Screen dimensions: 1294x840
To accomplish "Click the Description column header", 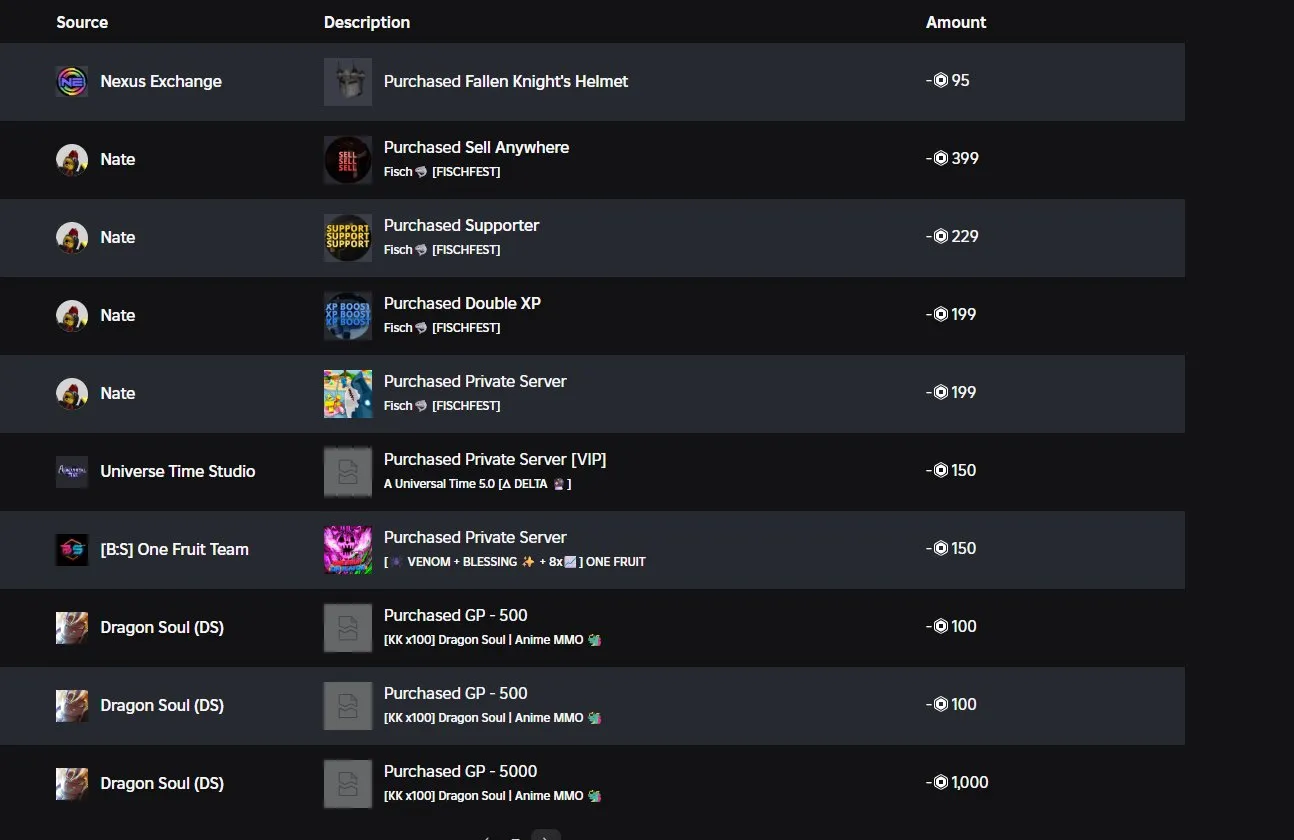I will pyautogui.click(x=366, y=22).
